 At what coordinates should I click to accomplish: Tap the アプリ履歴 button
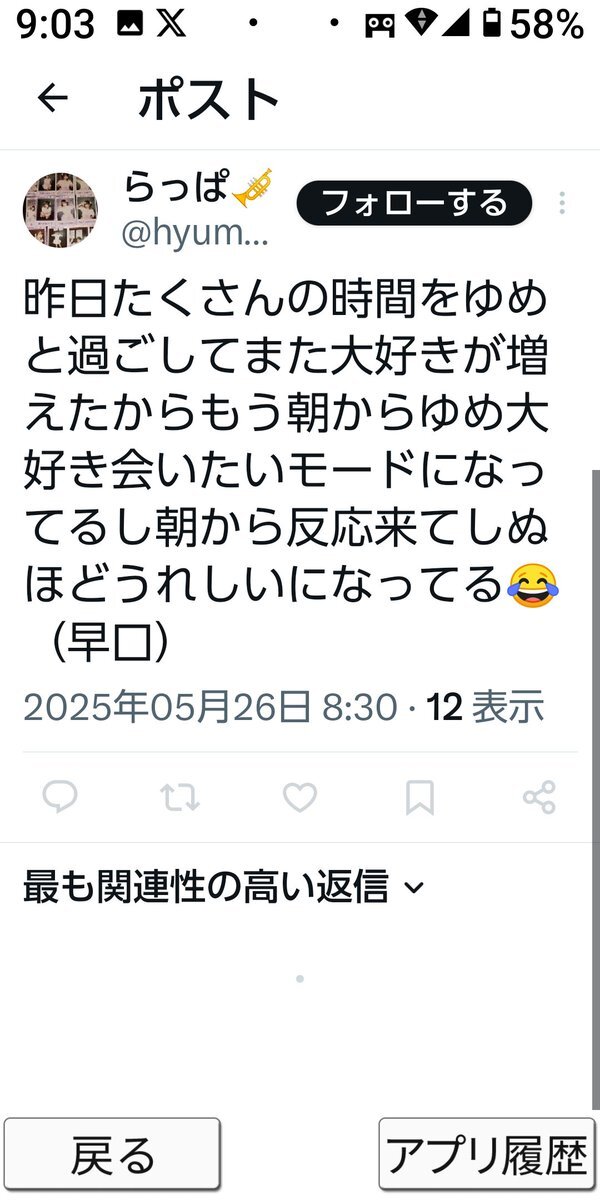point(487,1154)
